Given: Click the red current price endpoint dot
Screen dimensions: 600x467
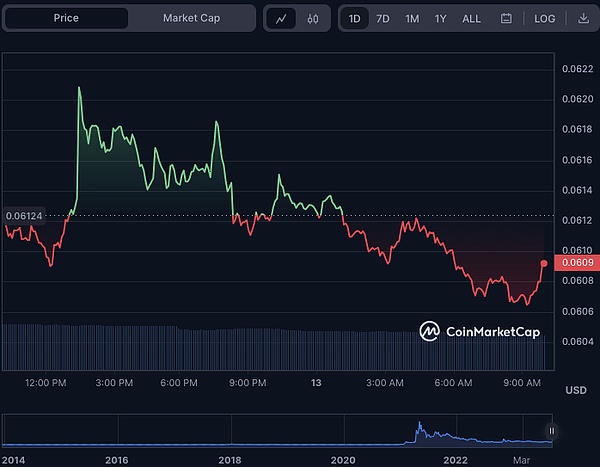Looking at the screenshot, I should [x=544, y=264].
